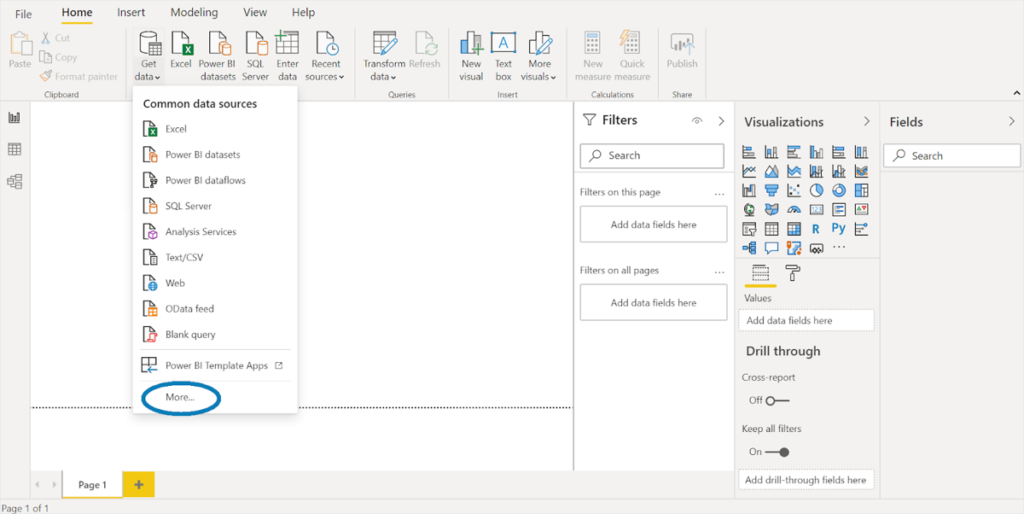This screenshot has height=514, width=1024.
Task: Hide the Filters pane with eye icon
Action: pyautogui.click(x=697, y=121)
